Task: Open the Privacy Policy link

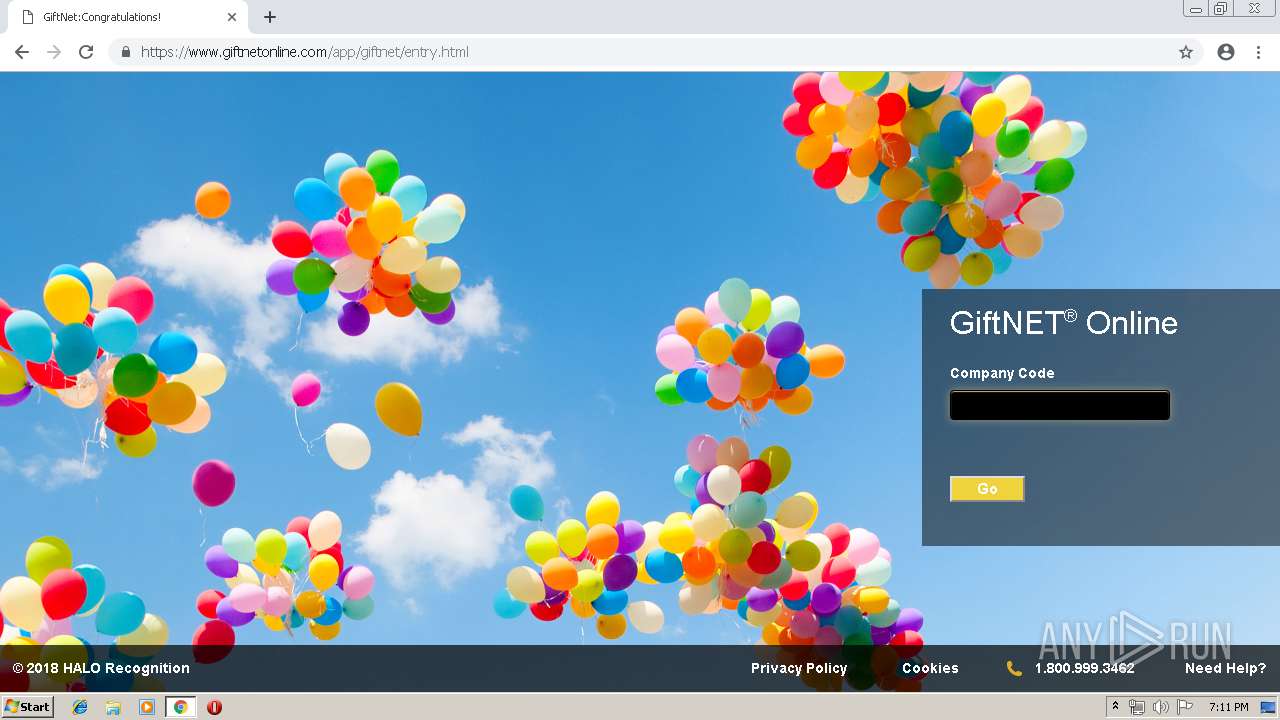Action: pos(799,668)
